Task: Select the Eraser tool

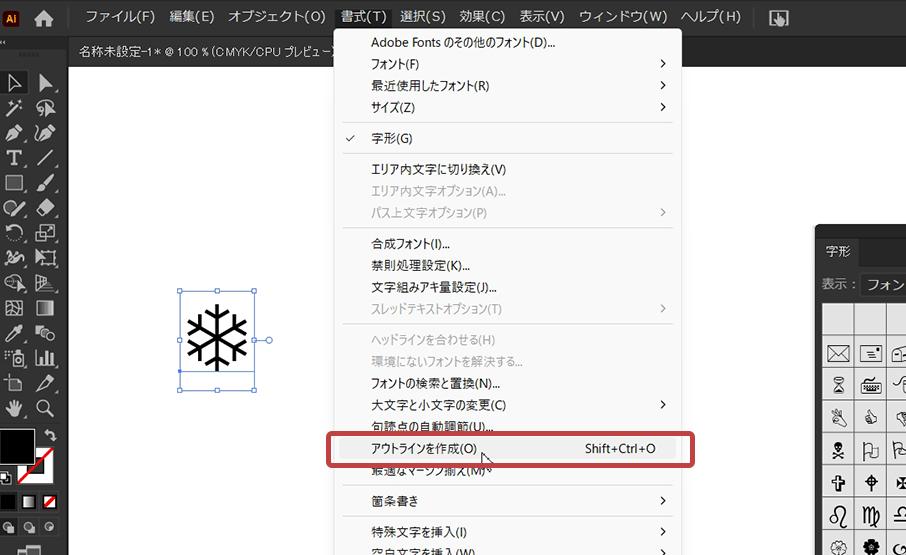Action: tap(45, 208)
